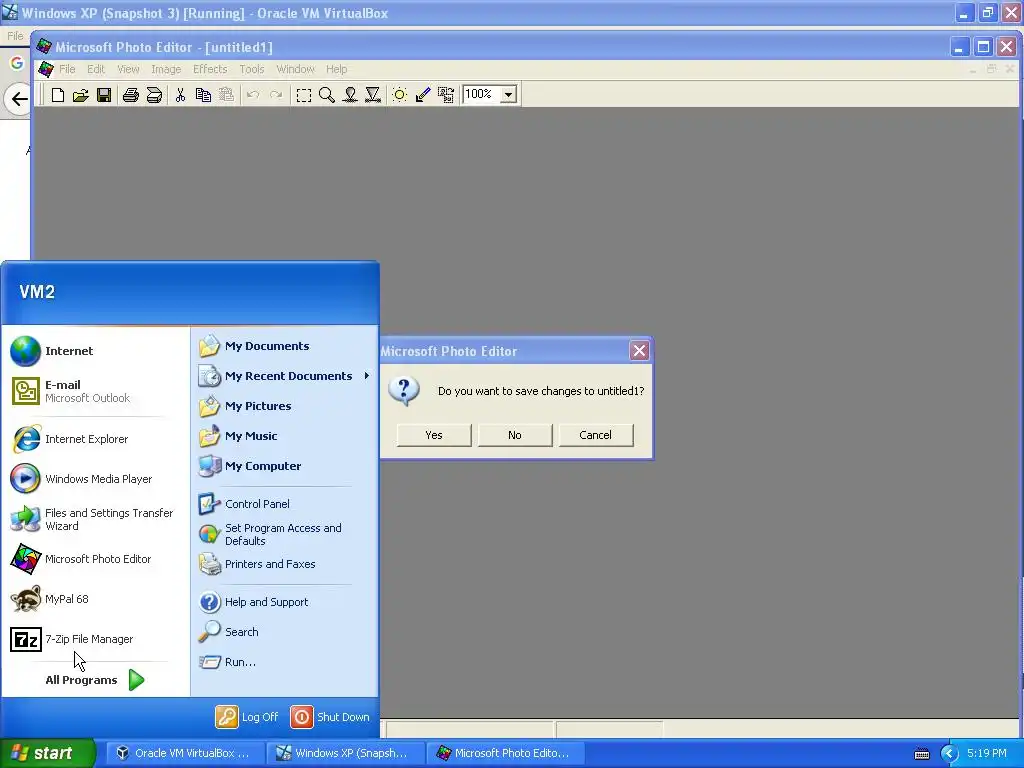The image size is (1024, 768).
Task: Click the Log Off button
Action: tap(247, 717)
